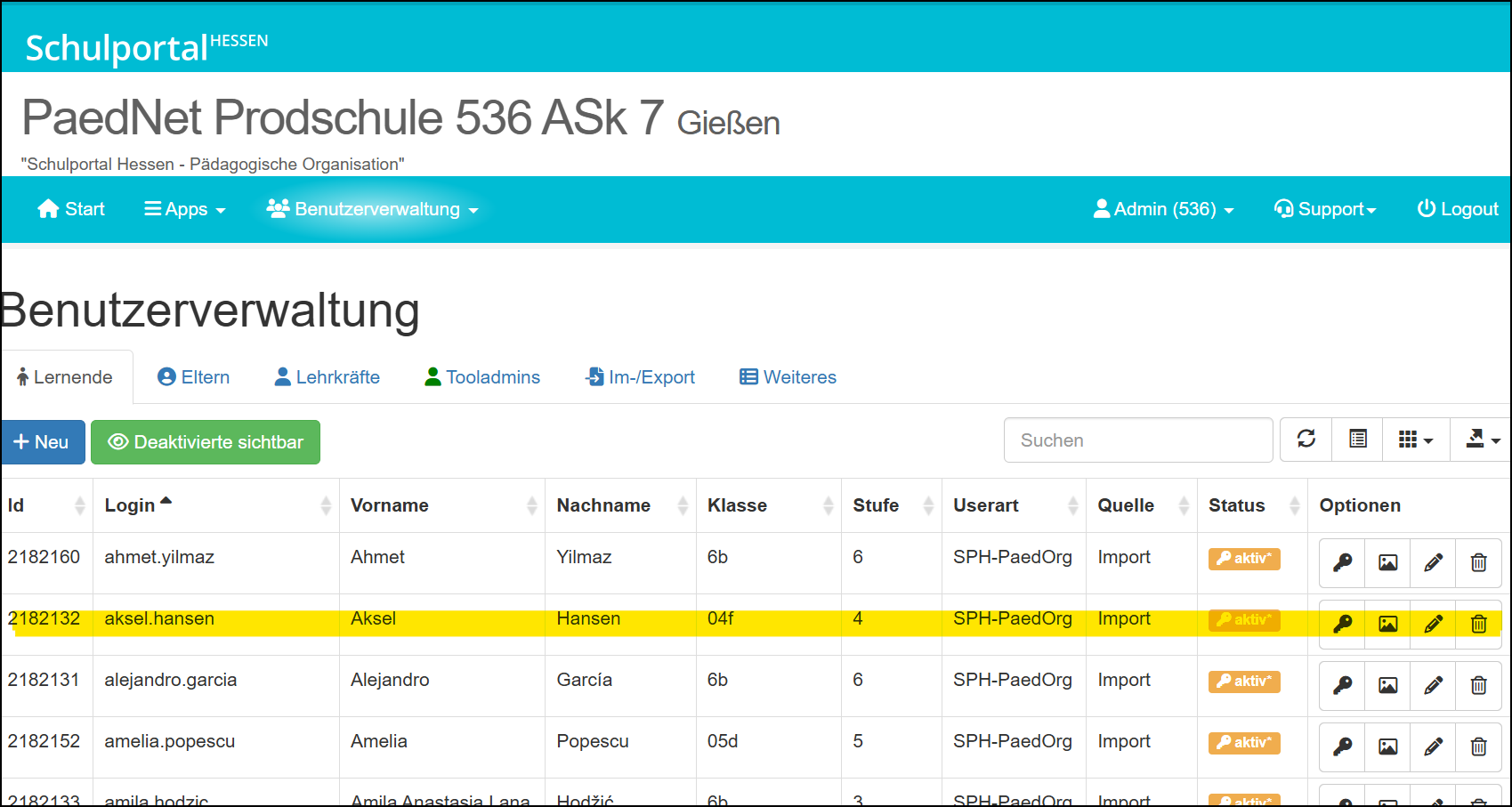This screenshot has width=1512, height=807.
Task: Click aktiv status badge for alejandro.garcia
Action: (1243, 682)
